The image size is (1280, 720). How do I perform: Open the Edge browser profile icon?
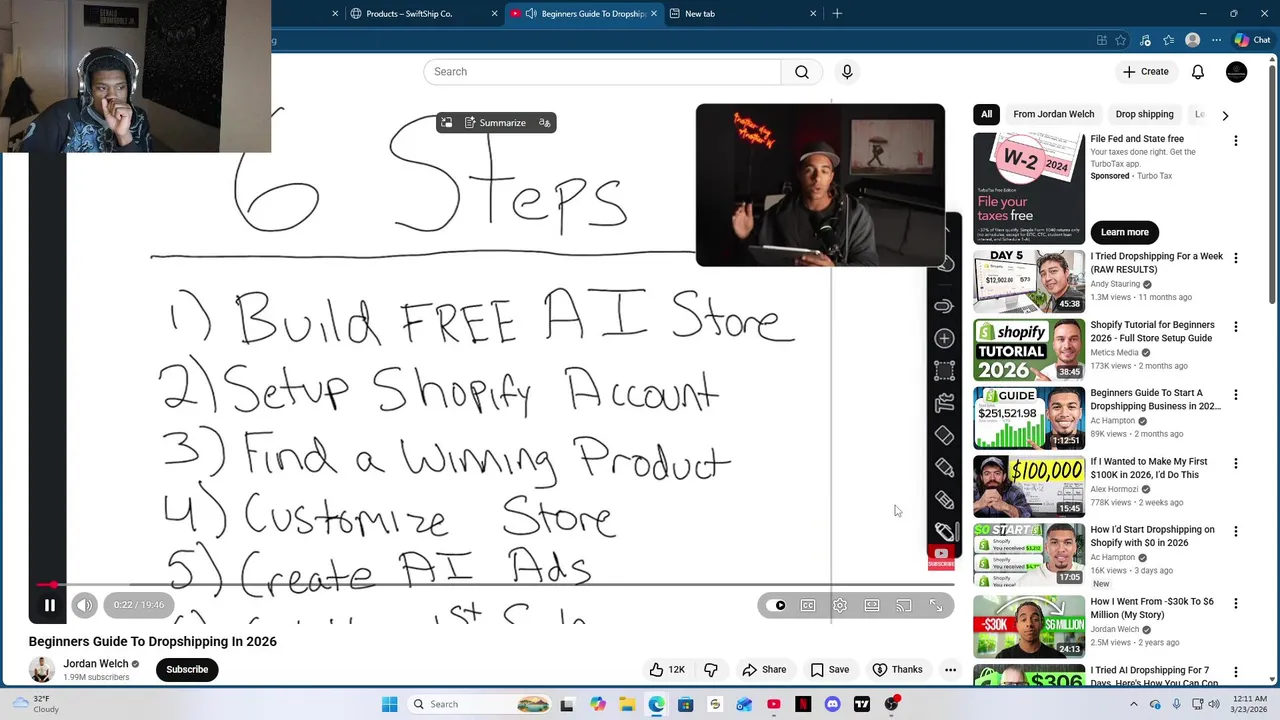click(1192, 41)
